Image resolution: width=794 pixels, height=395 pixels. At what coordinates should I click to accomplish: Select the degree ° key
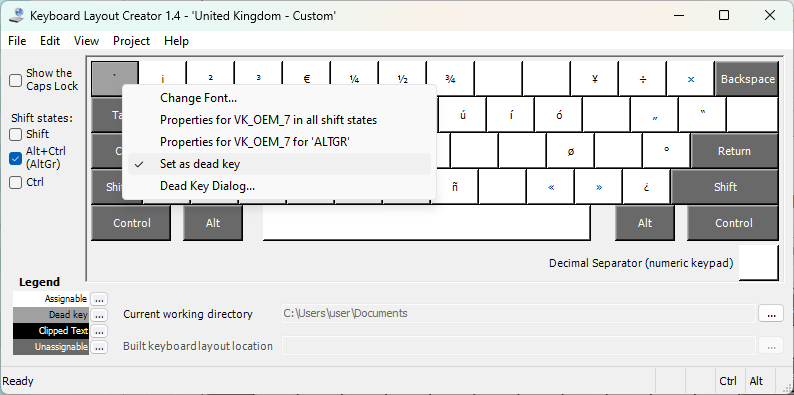tap(667, 151)
